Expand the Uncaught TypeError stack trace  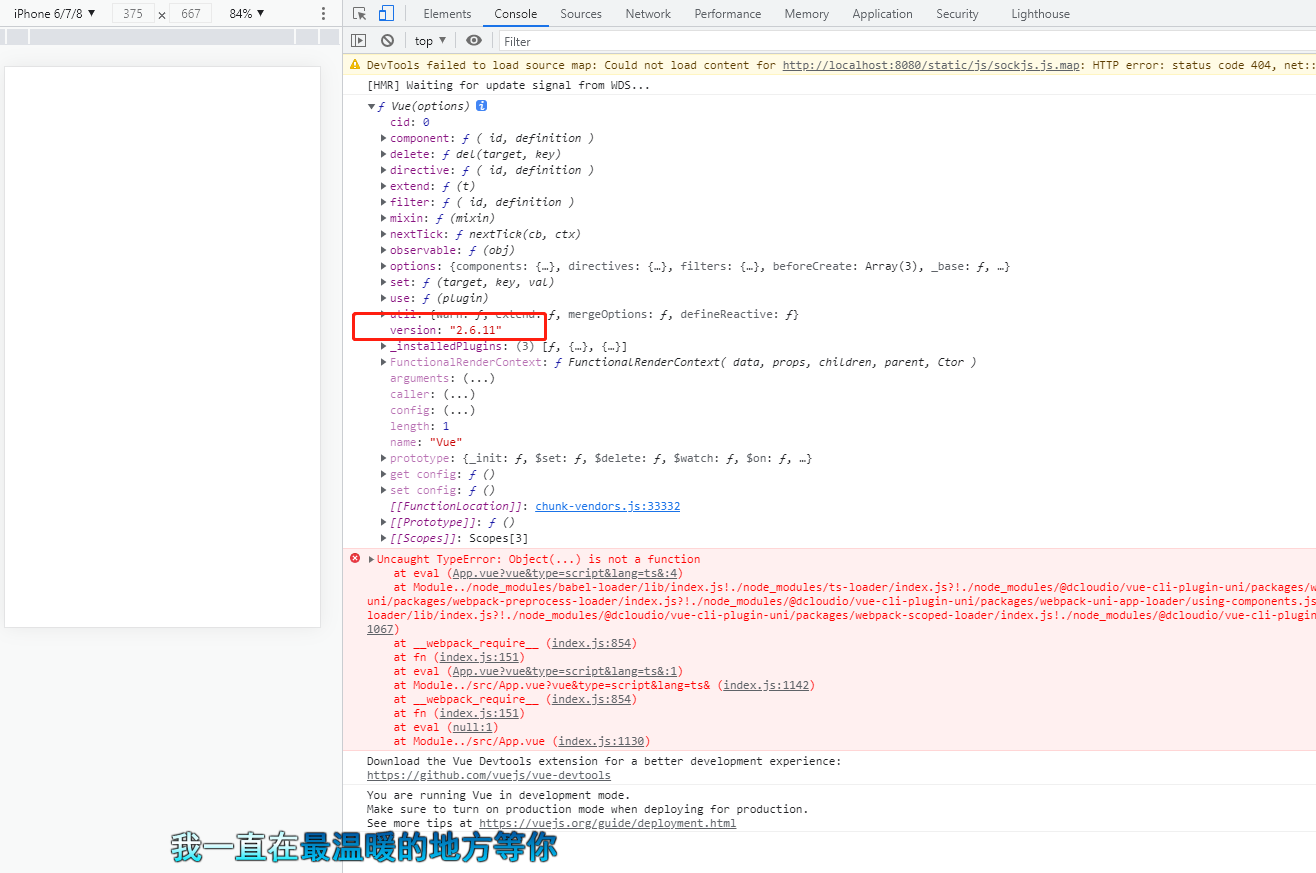372,559
